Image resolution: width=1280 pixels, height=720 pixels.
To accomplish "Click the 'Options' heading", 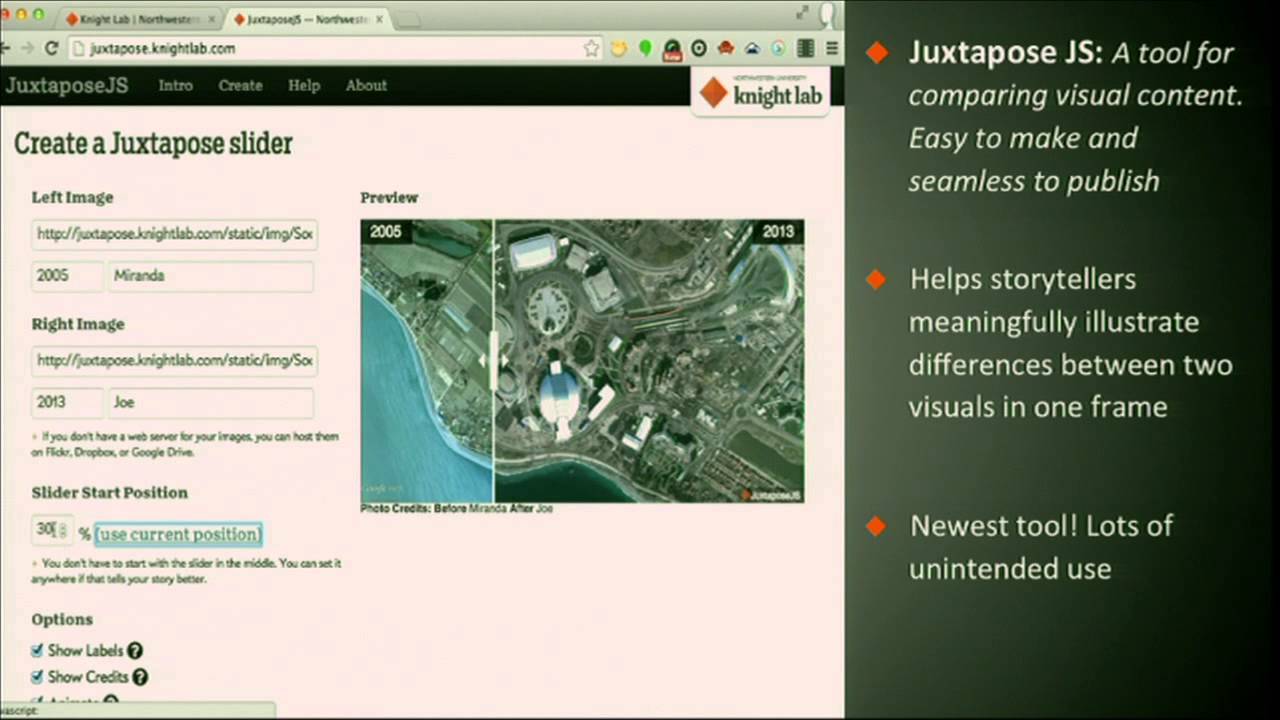I will (x=62, y=620).
